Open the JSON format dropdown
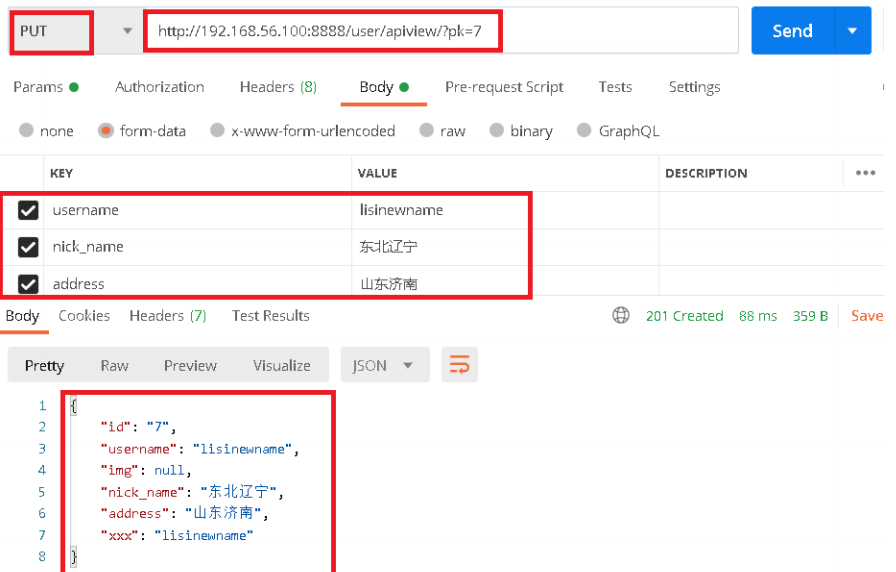The image size is (896, 572). (385, 365)
